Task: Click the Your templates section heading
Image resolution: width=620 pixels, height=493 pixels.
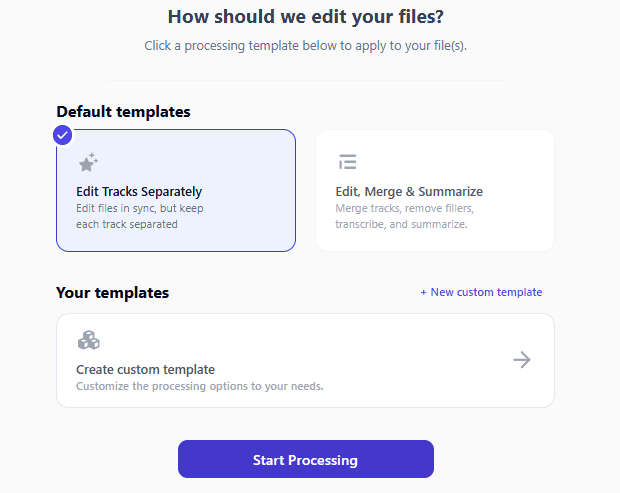Action: click(112, 293)
